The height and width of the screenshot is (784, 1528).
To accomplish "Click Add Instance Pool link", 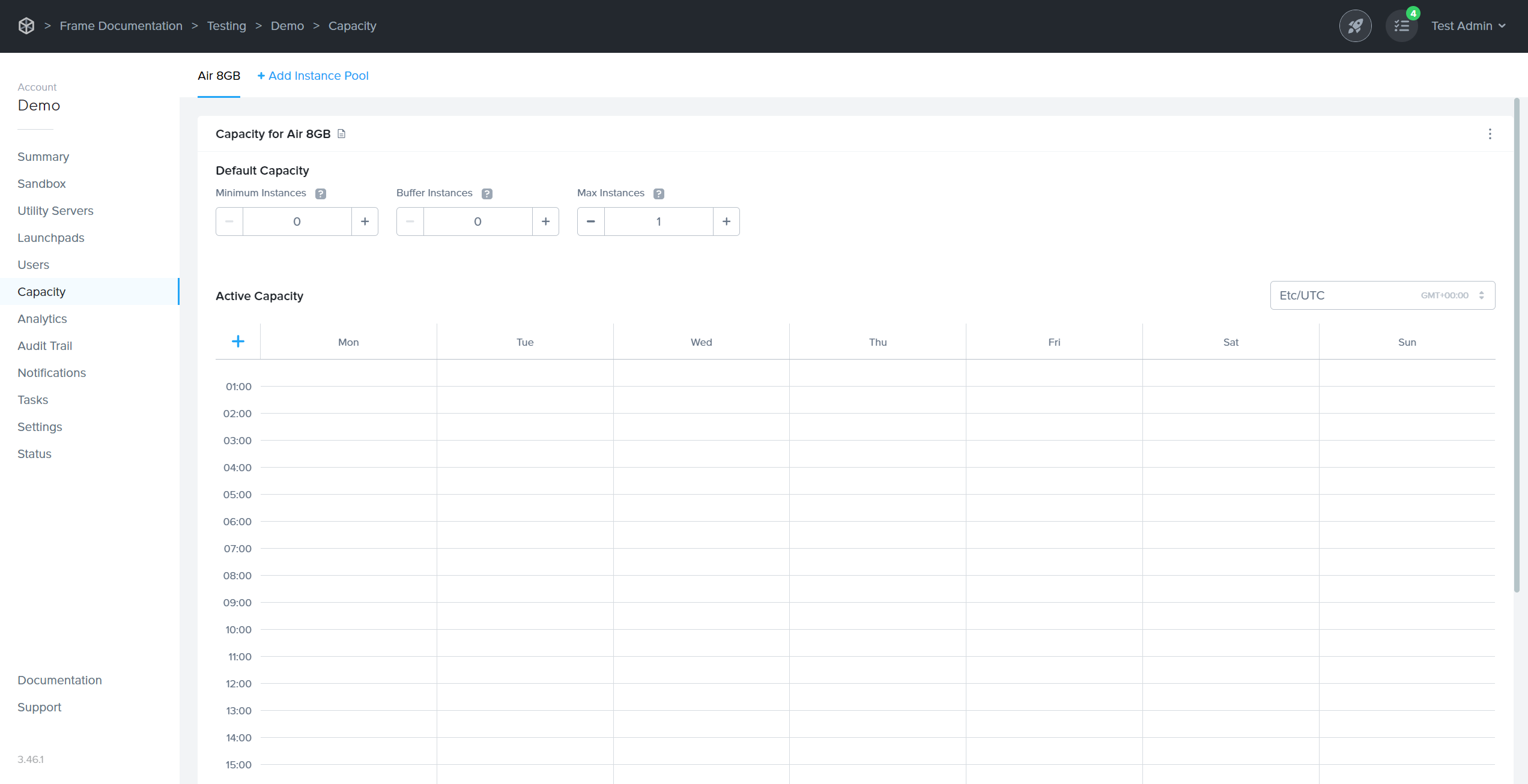I will click(313, 76).
